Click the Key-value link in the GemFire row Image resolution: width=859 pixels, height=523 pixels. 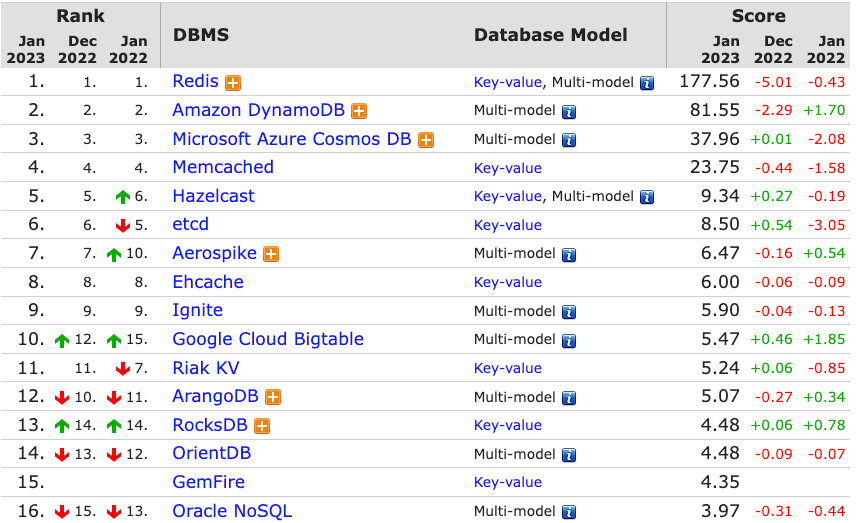point(508,482)
